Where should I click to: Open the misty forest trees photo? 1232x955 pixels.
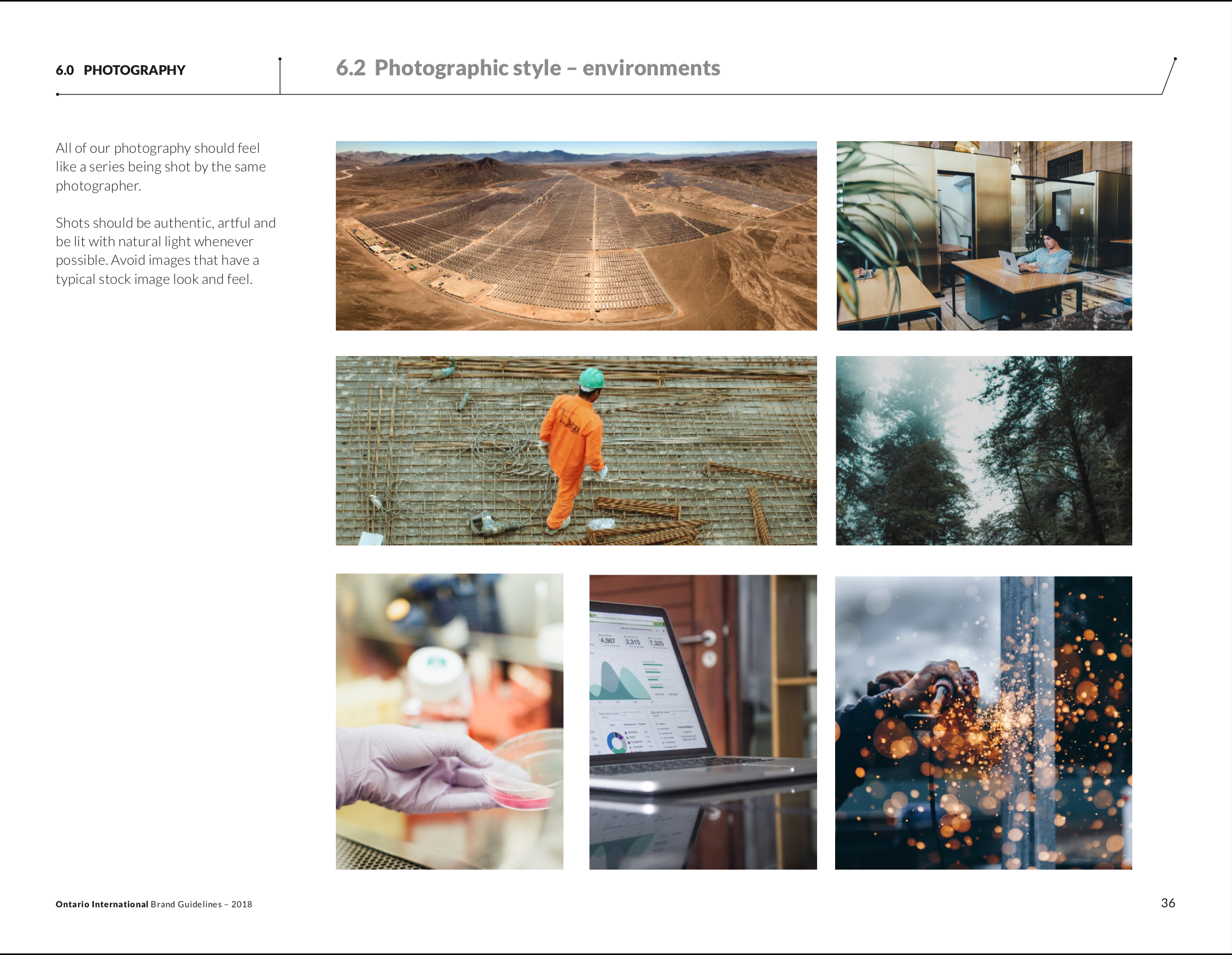point(984,450)
